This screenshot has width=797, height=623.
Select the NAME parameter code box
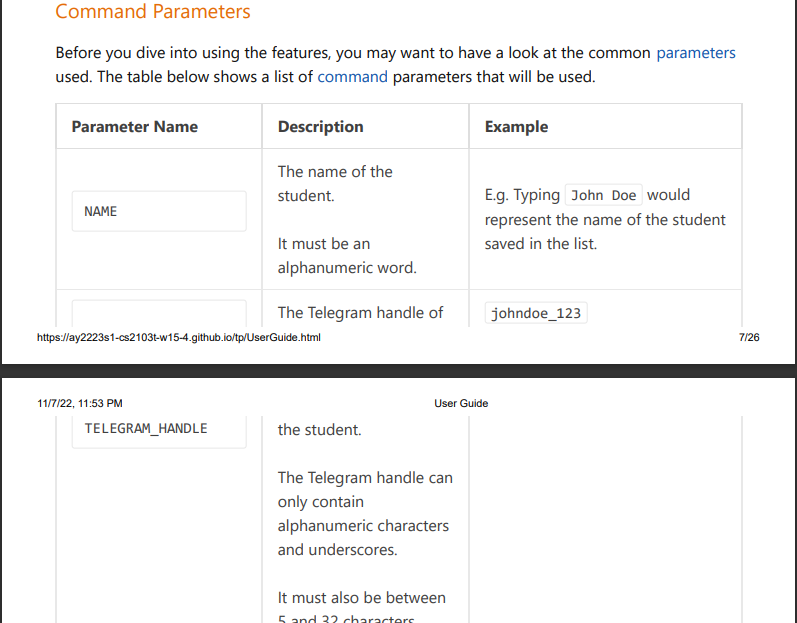click(159, 211)
